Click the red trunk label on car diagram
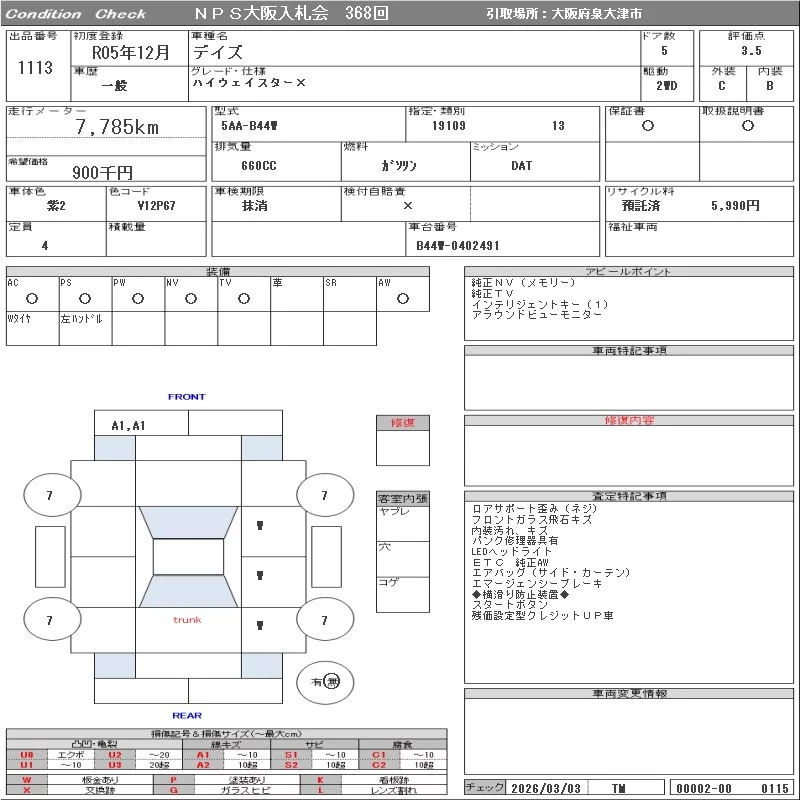This screenshot has width=800, height=800. click(x=187, y=620)
